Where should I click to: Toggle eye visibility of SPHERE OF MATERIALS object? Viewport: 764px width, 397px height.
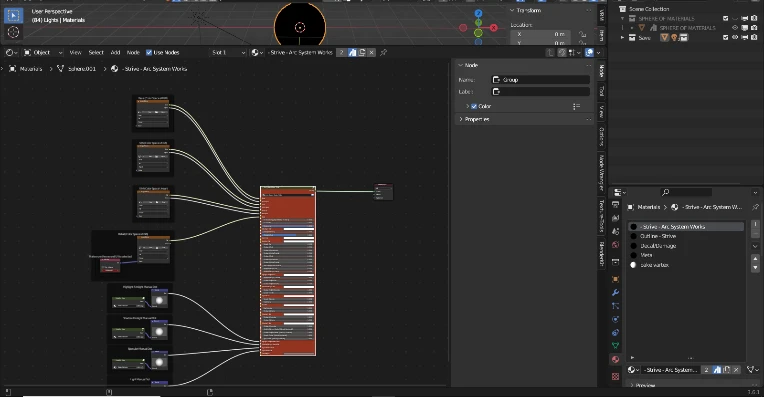pos(735,28)
